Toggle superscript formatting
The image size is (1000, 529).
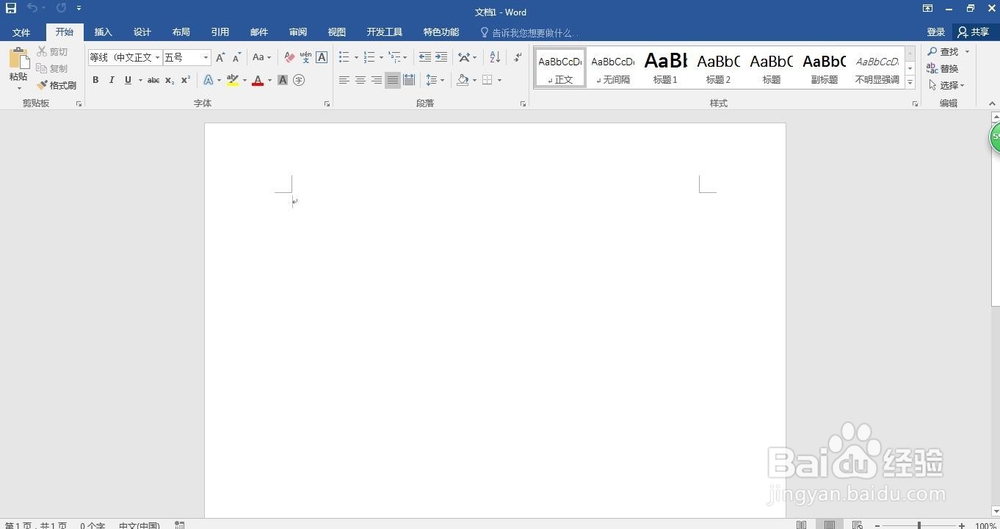point(186,80)
